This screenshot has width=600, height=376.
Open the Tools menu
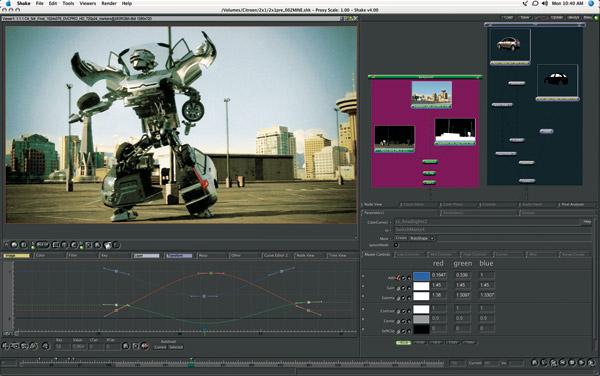tap(68, 3)
